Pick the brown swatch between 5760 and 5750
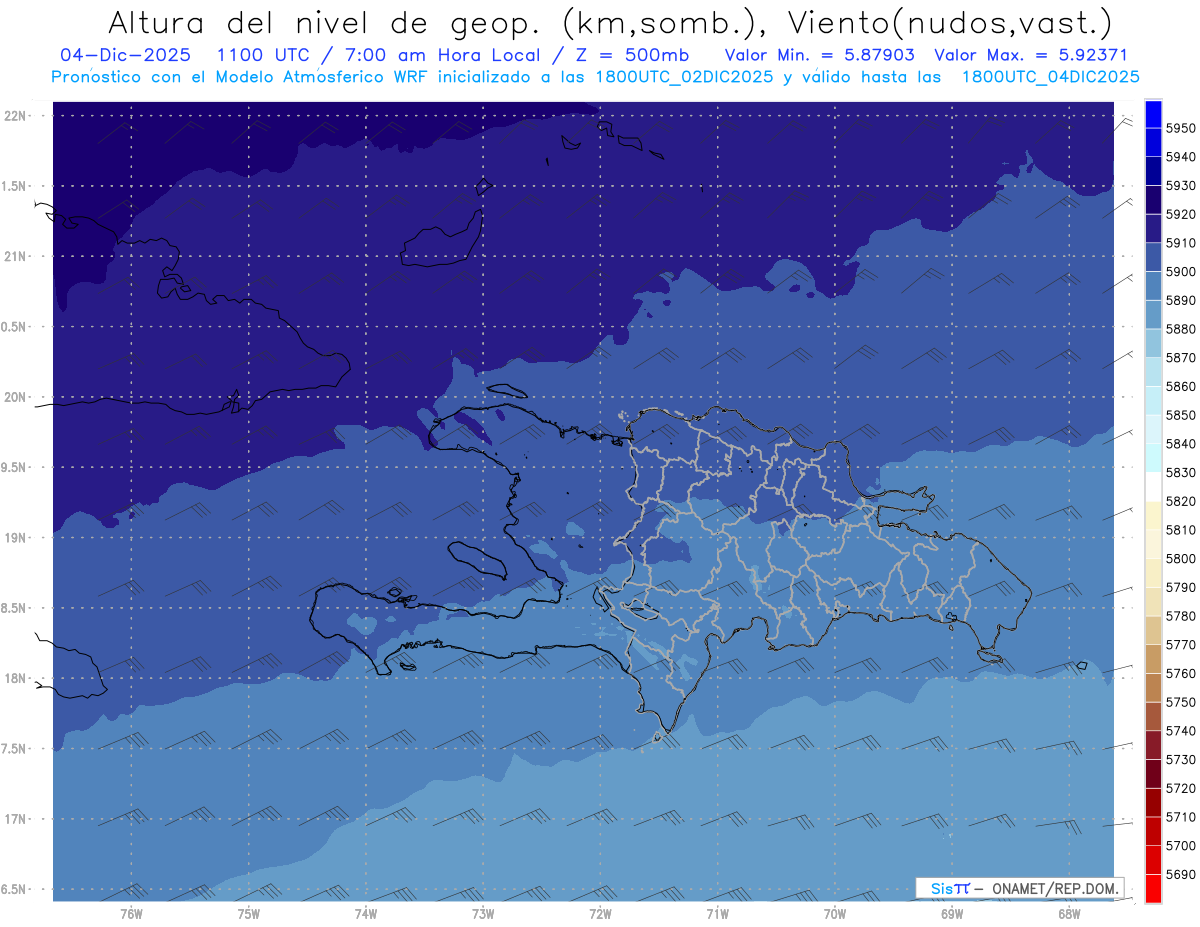Screen dimensions: 1200x927 1153,688
